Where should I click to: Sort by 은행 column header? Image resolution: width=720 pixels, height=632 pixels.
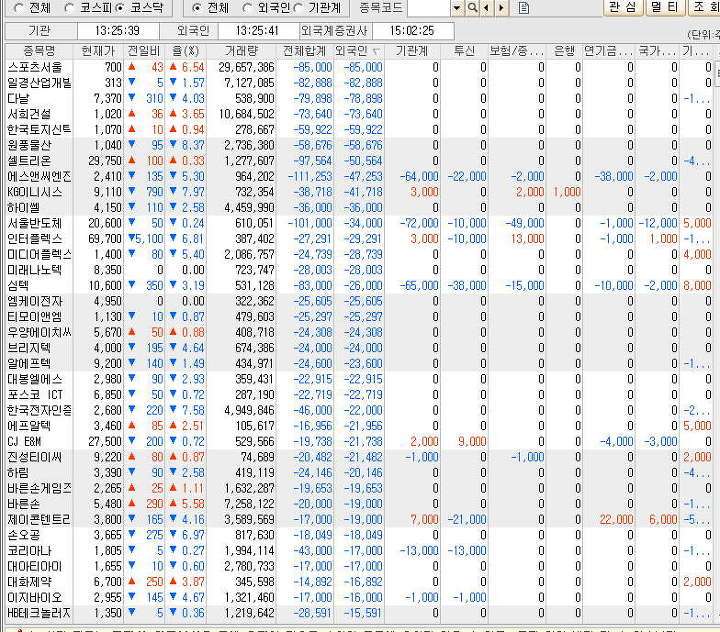(x=564, y=51)
